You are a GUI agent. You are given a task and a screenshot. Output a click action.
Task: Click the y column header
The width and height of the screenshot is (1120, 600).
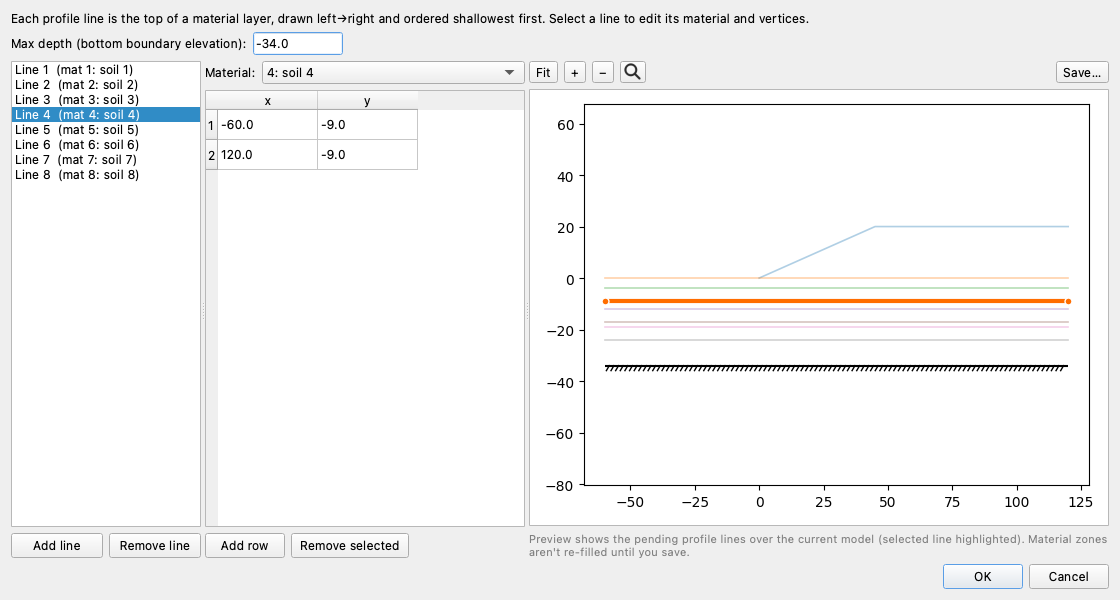tap(367, 101)
